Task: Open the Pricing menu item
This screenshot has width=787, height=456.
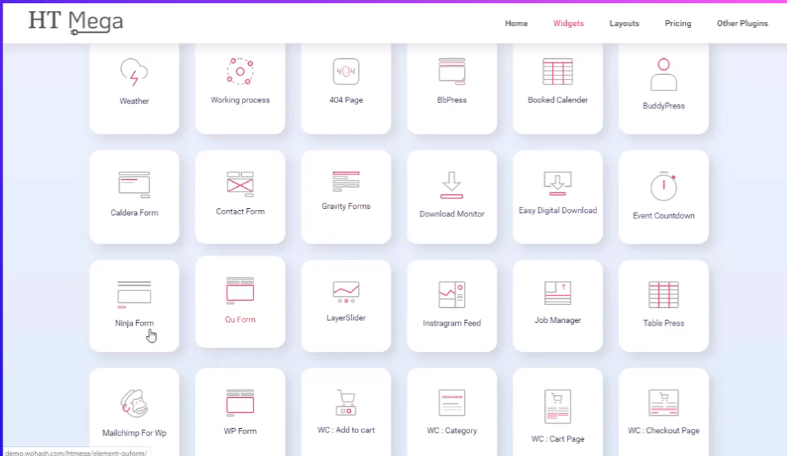Action: pos(678,23)
